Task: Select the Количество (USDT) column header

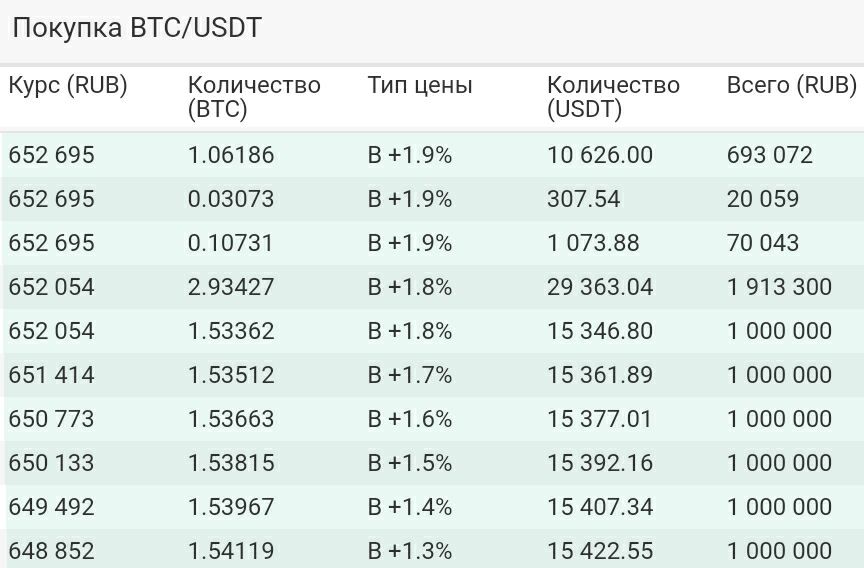Action: pyautogui.click(x=613, y=97)
